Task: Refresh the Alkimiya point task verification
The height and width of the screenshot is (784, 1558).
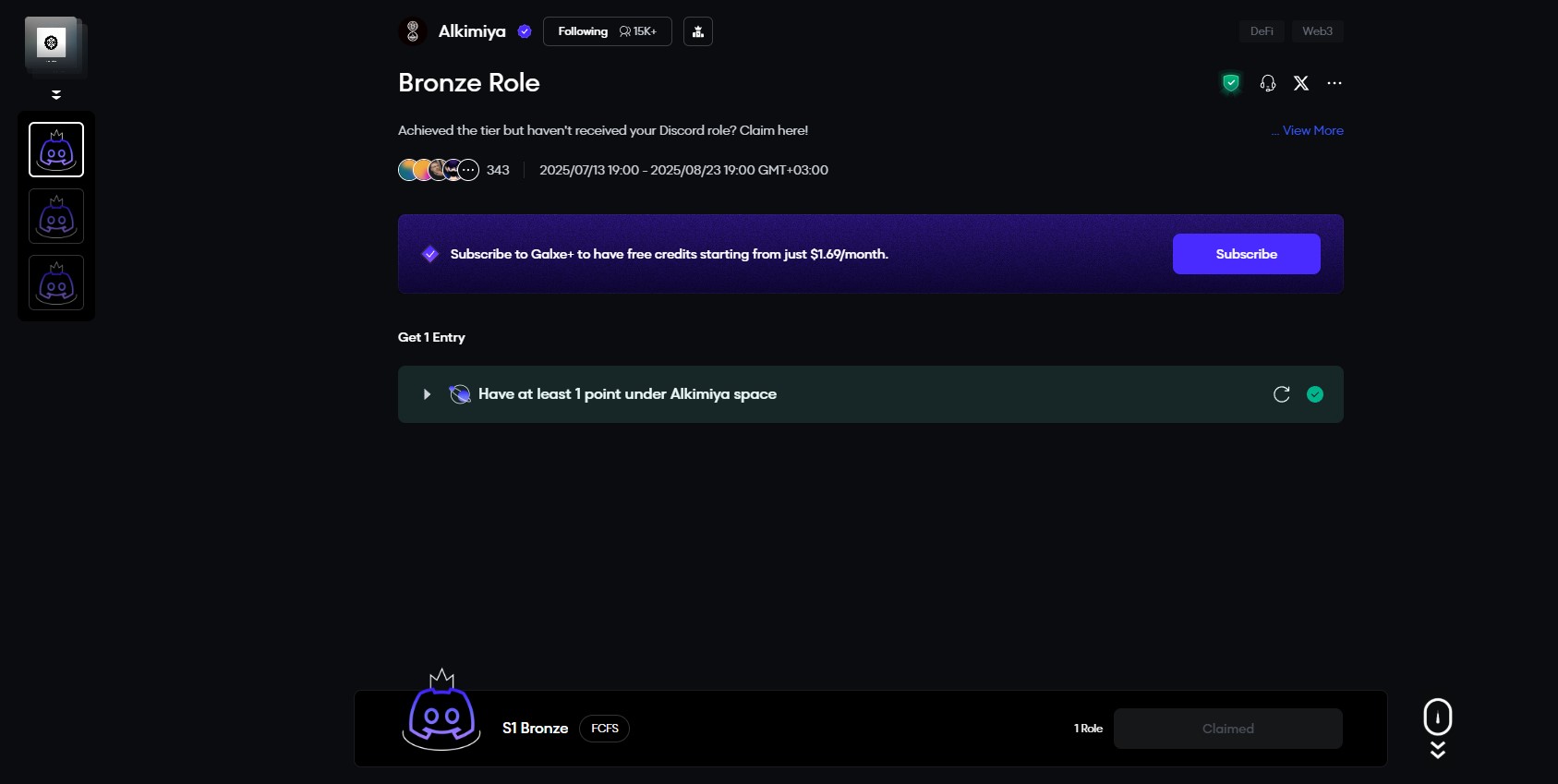Action: click(1281, 394)
